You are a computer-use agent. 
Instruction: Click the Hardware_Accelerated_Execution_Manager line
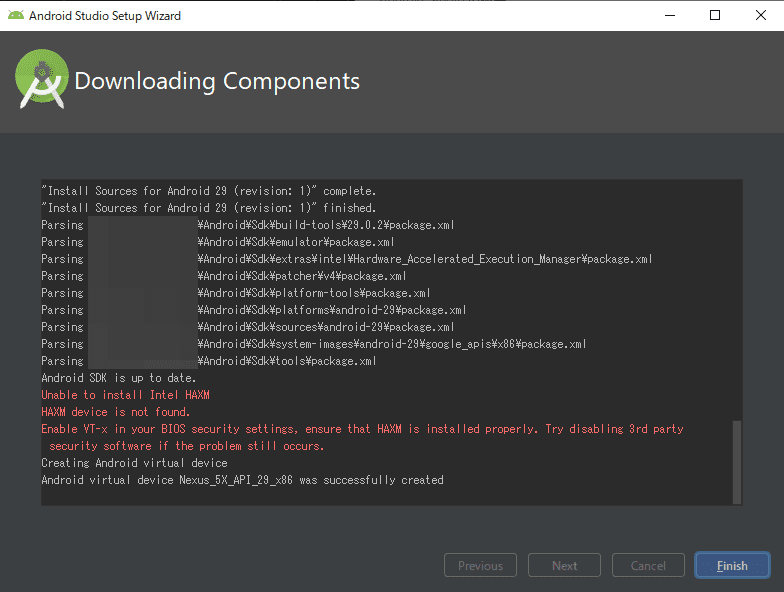[x=346, y=259]
